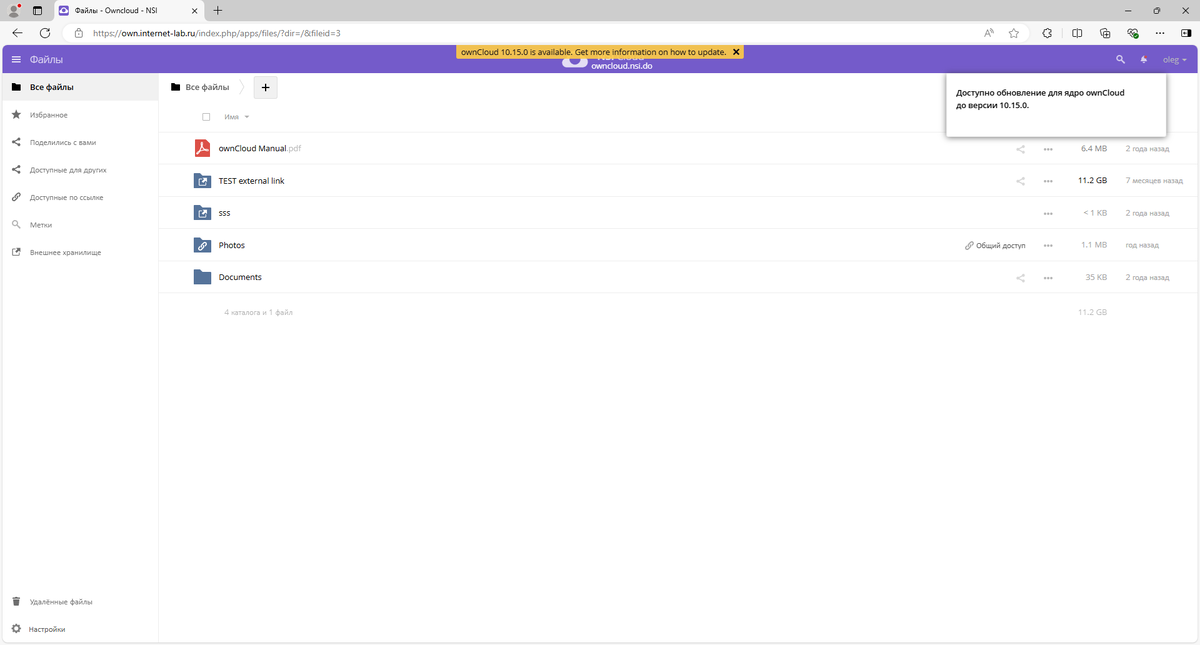Image resolution: width=1200 pixels, height=645 pixels.
Task: Add page to favorites with star icon
Action: [x=1014, y=33]
